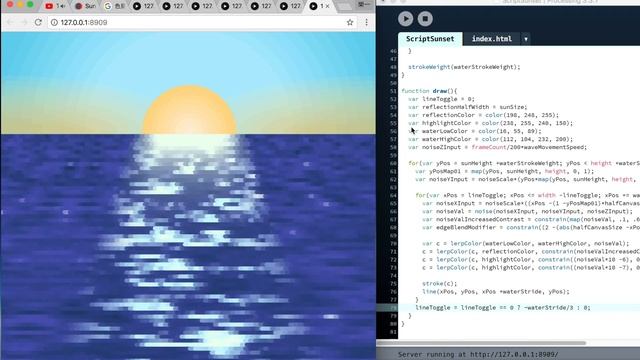Click the reflectionColor color(198, 248, 255) line
This screenshot has width=640, height=360.
(483, 115)
